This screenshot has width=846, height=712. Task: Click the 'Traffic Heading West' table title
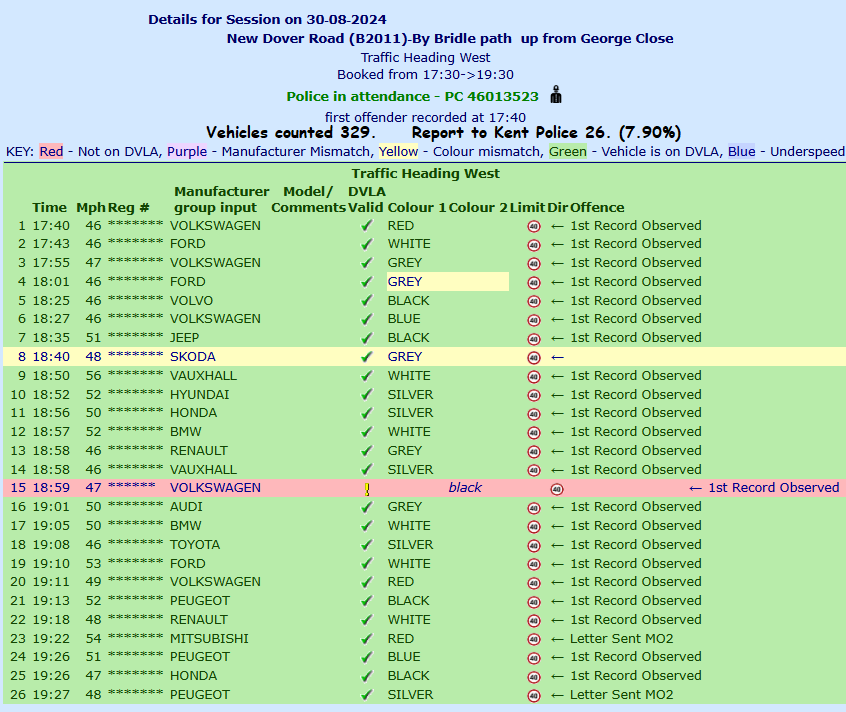[x=426, y=174]
